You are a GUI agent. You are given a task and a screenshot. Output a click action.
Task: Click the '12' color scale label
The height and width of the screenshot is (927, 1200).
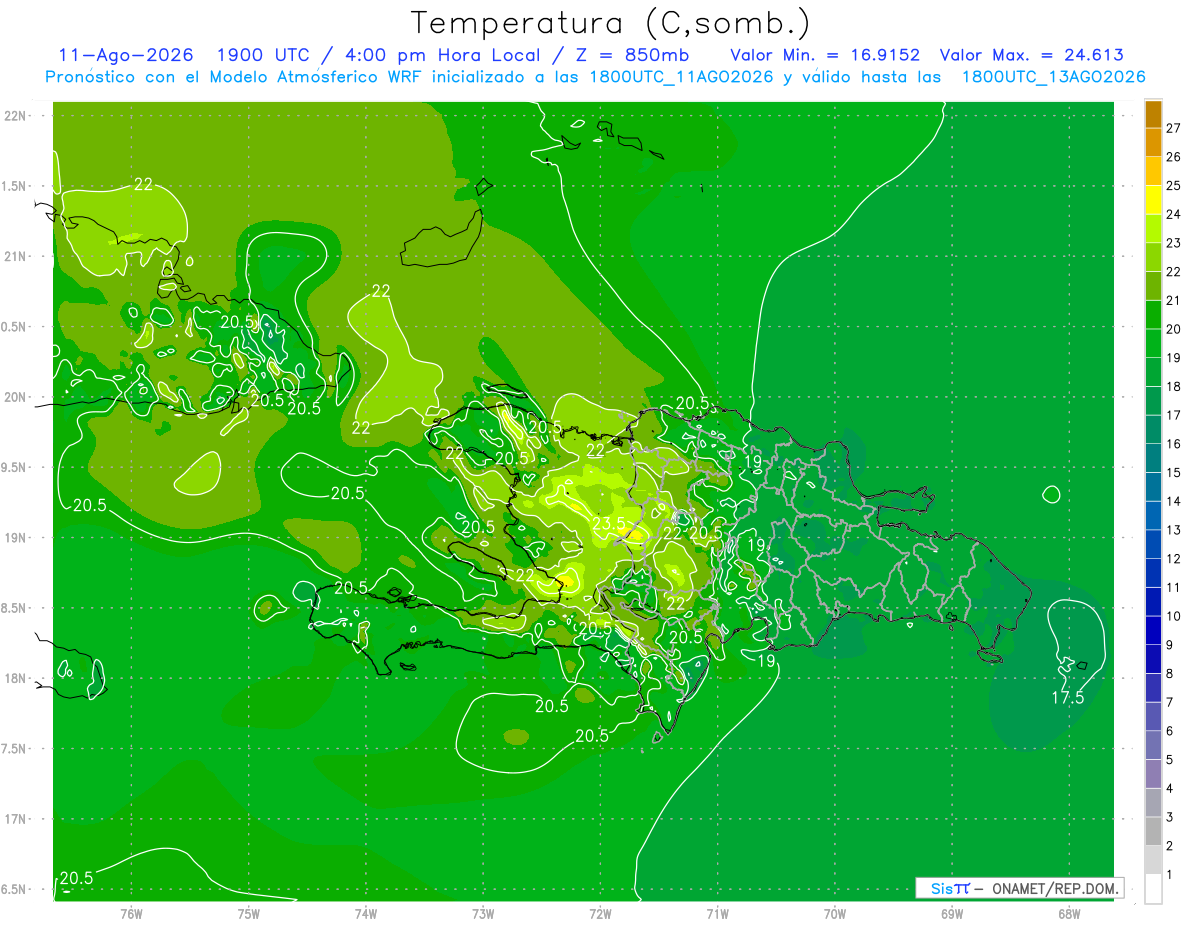[1173, 559]
